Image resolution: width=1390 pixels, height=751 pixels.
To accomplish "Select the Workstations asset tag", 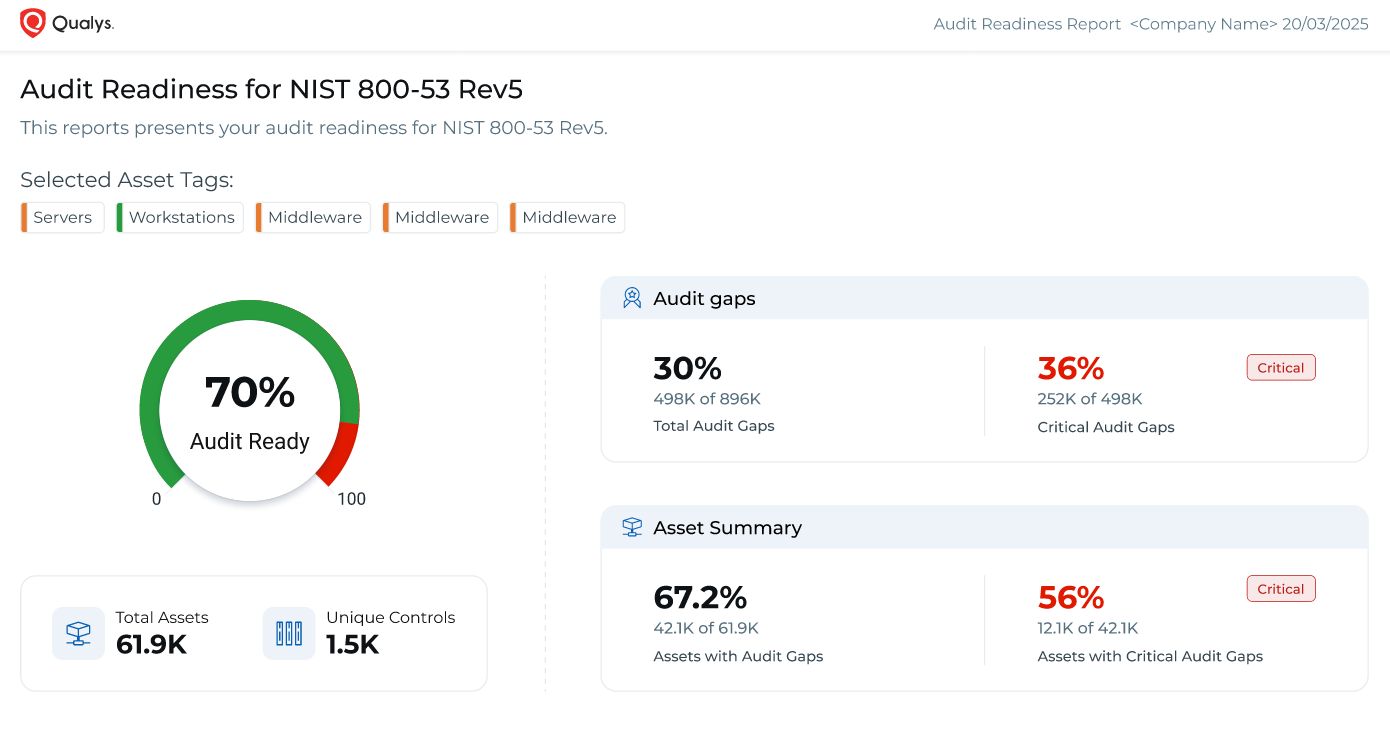I will pos(180,217).
